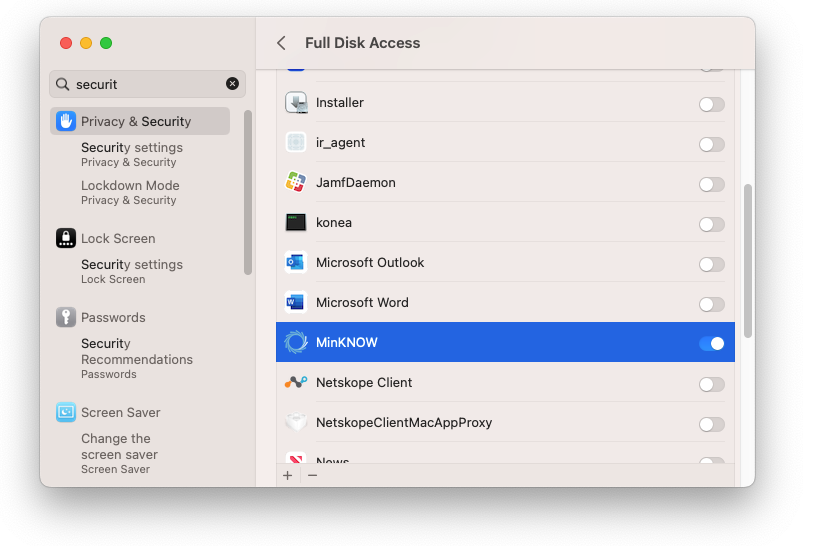Screen dimensions: 821x546
Task: Add an app with plus button
Action: click(x=288, y=475)
